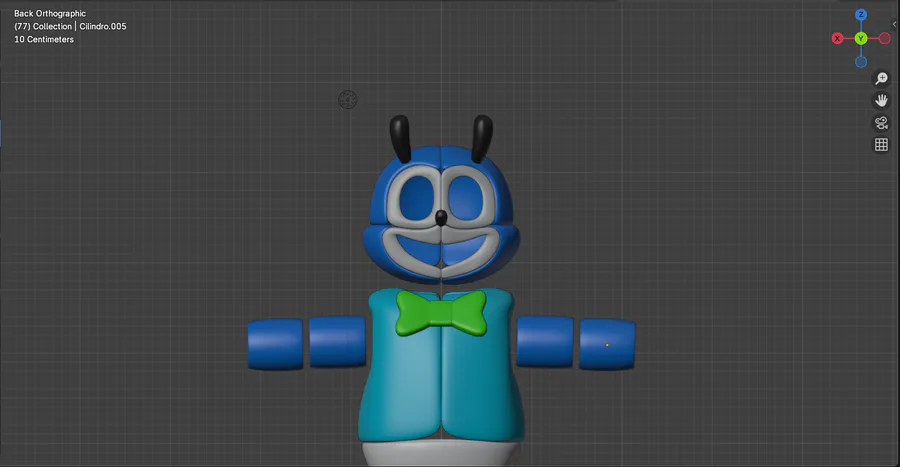Image resolution: width=900 pixels, height=467 pixels.
Task: Toggle the camera view icon
Action: pos(881,122)
